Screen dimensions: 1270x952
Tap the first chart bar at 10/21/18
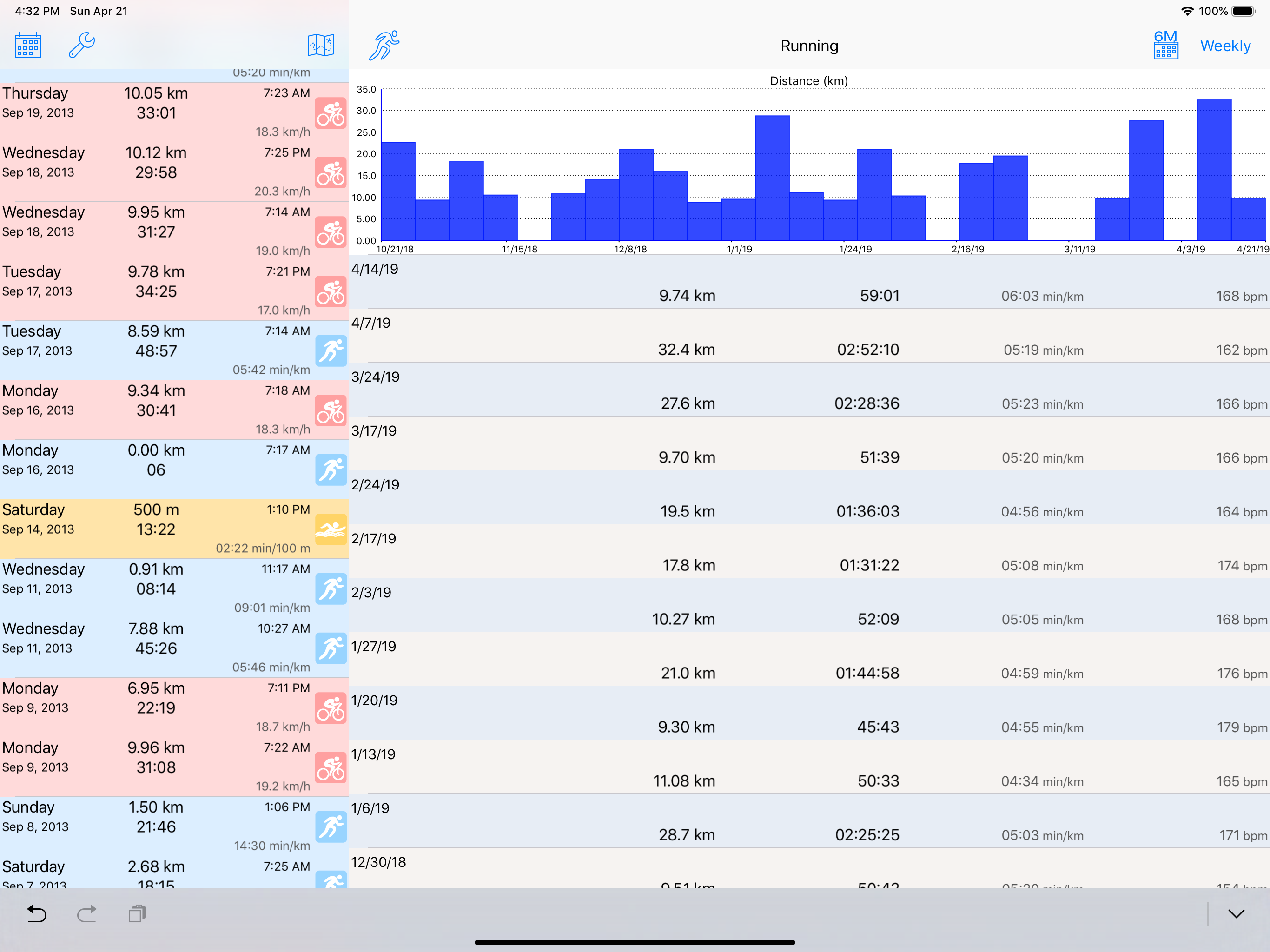pyautogui.click(x=398, y=191)
